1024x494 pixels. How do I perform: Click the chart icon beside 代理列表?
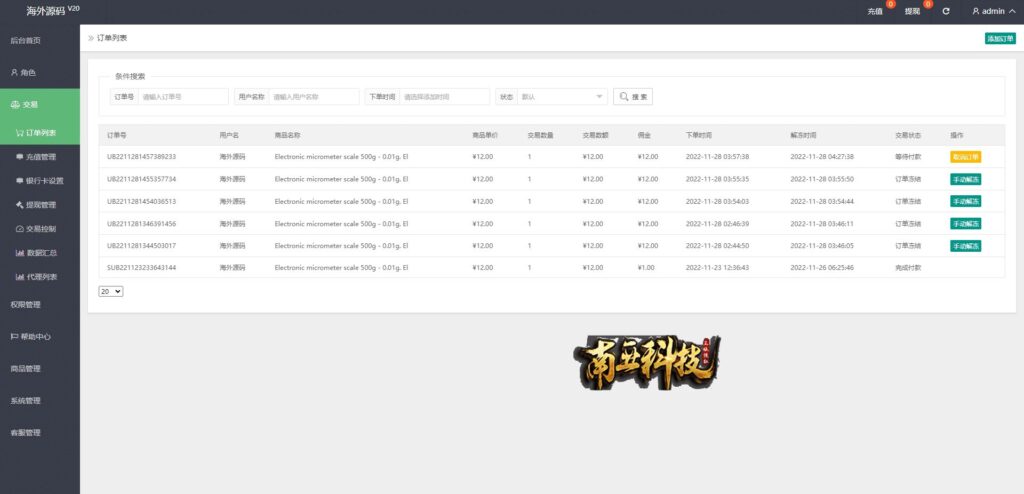(x=19, y=276)
